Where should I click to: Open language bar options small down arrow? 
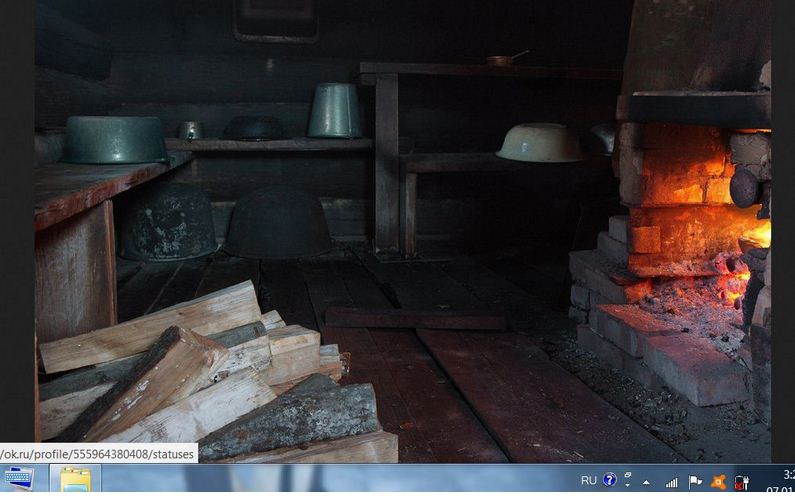point(628,487)
